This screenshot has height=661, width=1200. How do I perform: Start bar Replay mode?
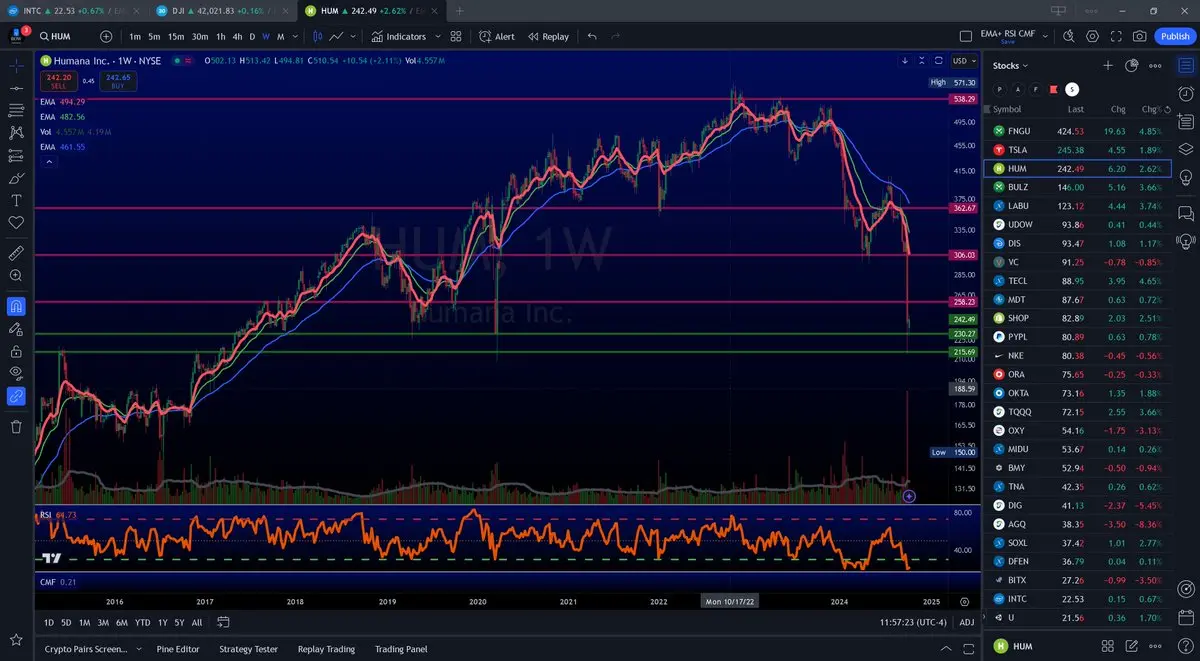(x=547, y=36)
